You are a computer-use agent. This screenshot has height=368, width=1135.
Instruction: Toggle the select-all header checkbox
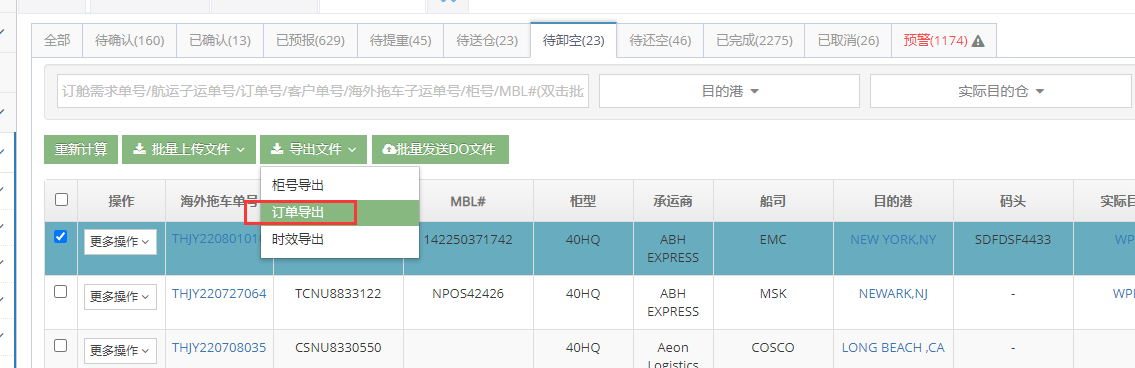[62, 199]
